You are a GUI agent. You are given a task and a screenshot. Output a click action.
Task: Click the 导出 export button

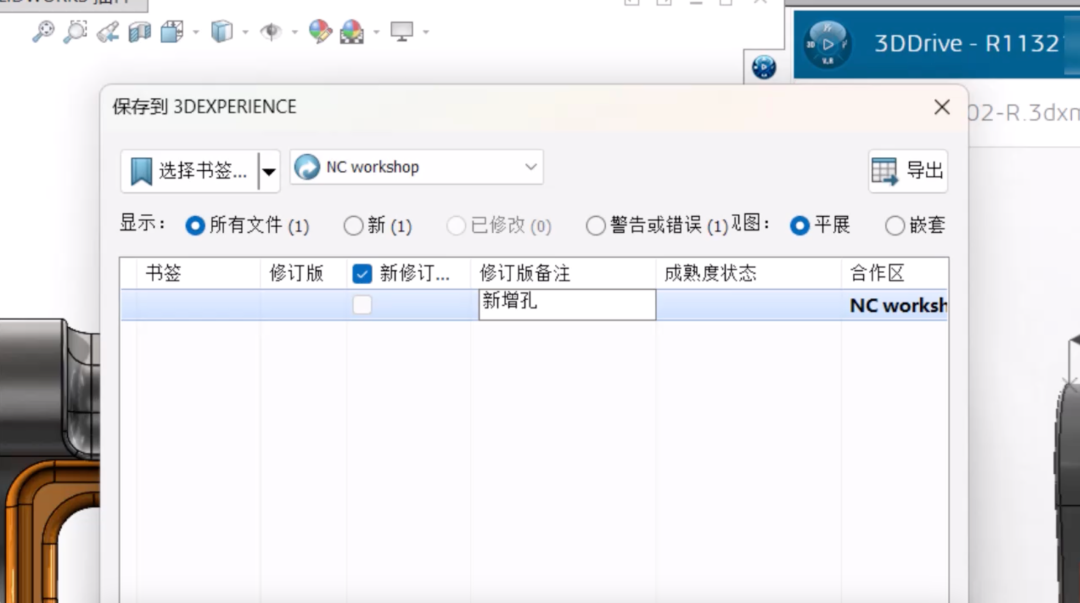tap(908, 171)
